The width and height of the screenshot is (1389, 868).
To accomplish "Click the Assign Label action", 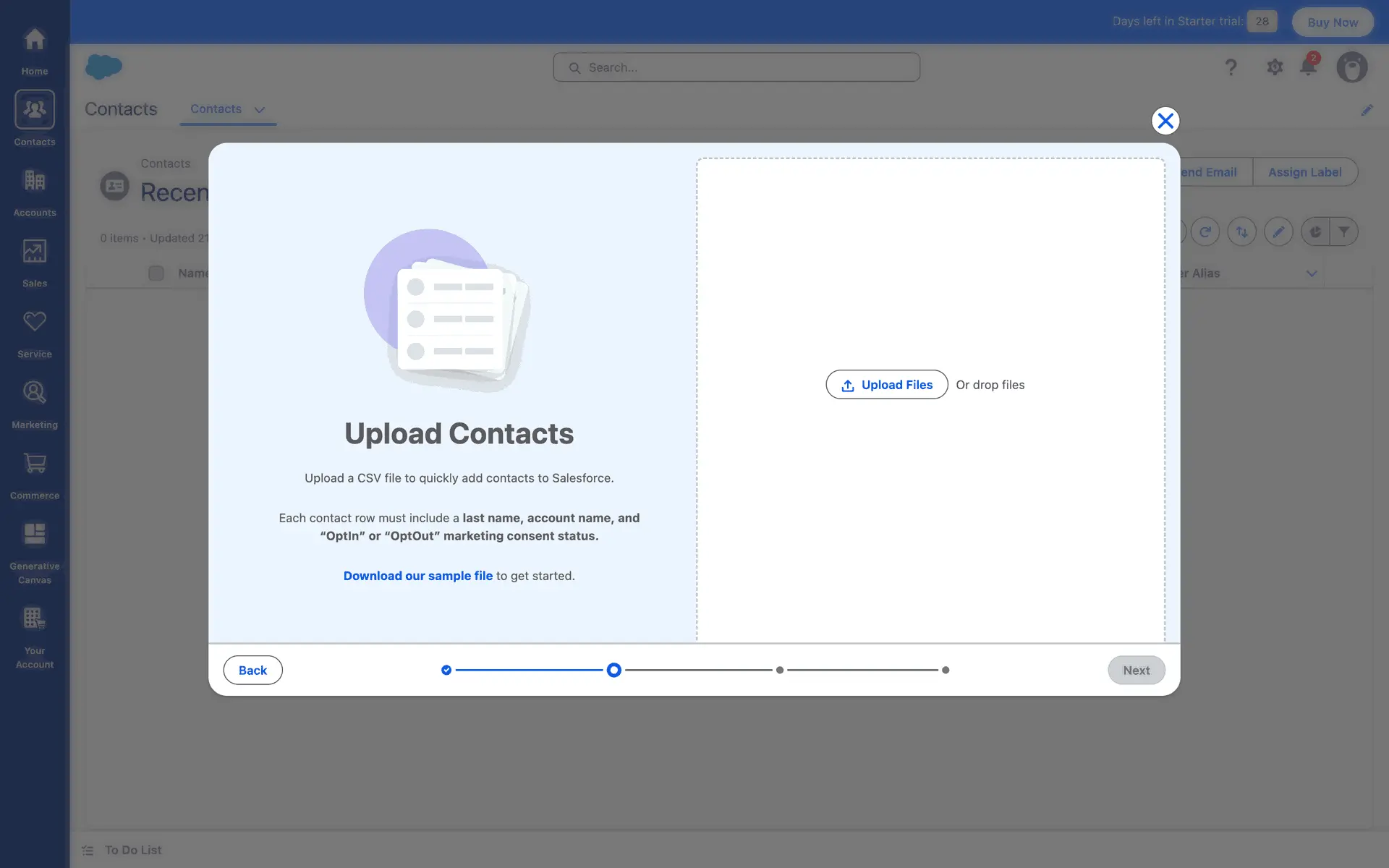I will [x=1304, y=172].
